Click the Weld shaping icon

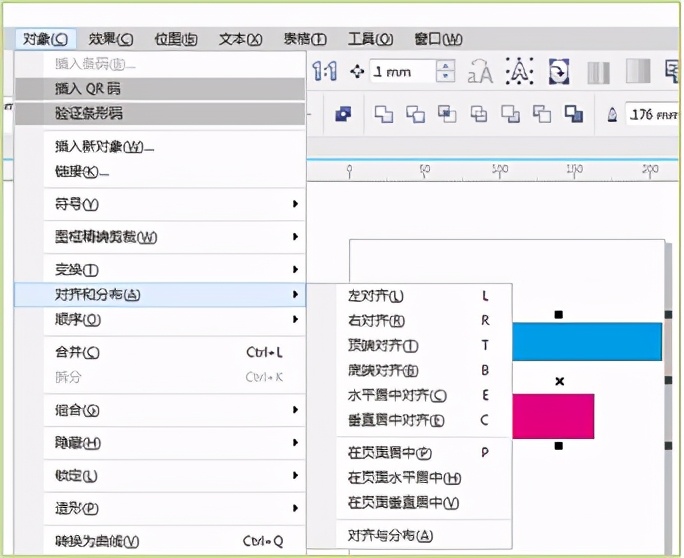[383, 114]
